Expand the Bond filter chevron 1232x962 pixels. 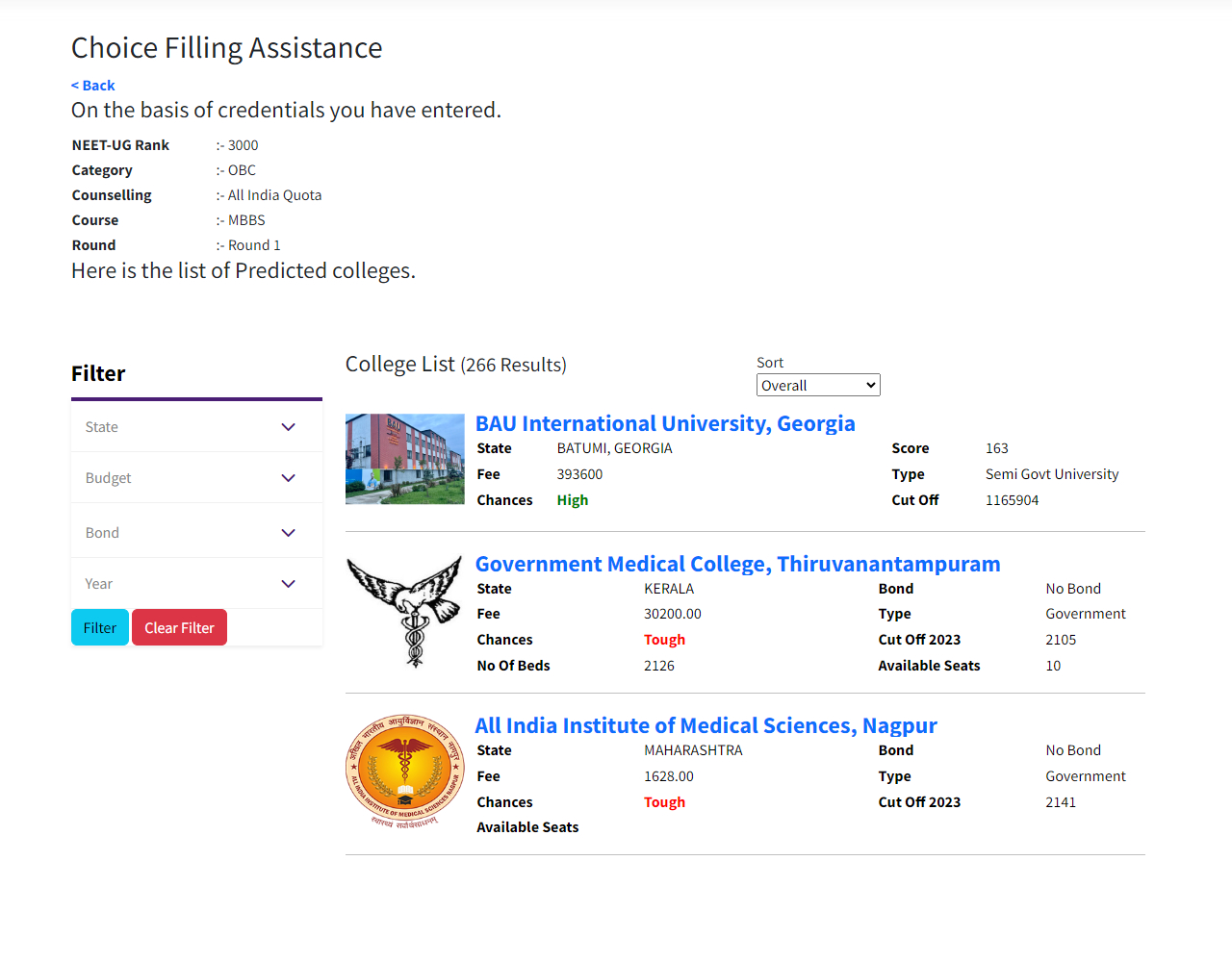(x=288, y=533)
